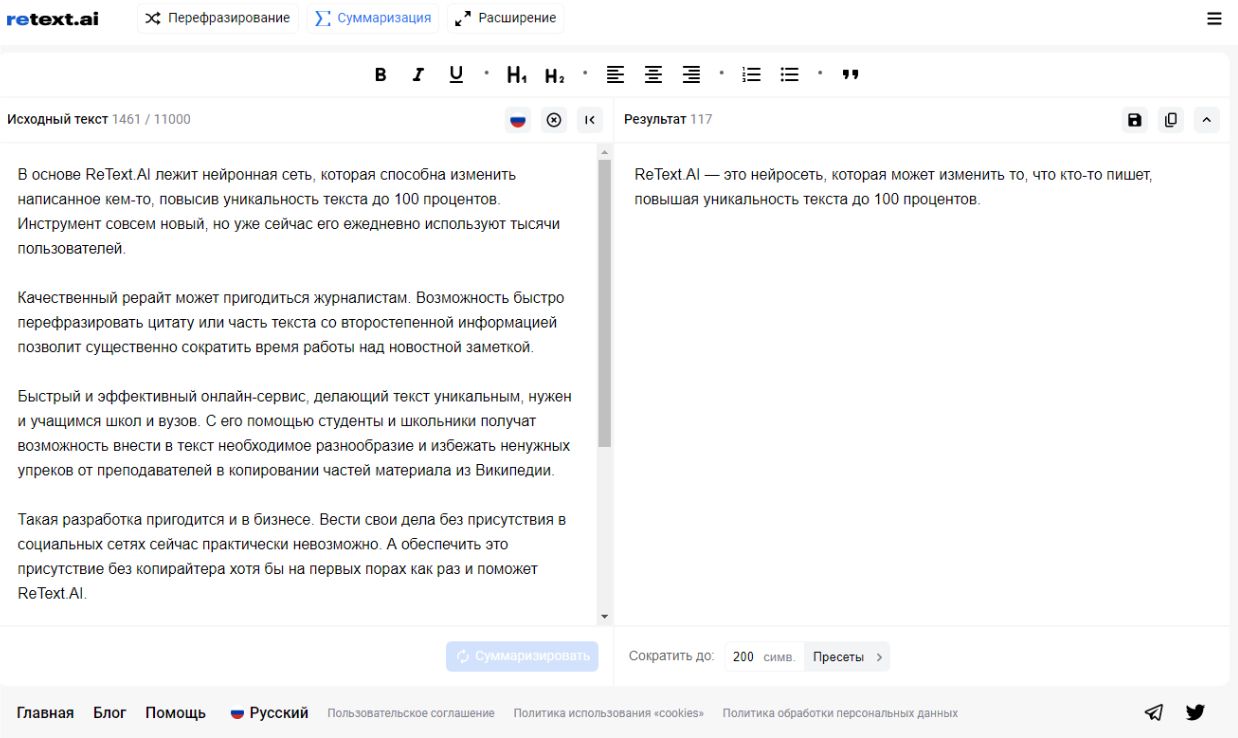
Task: Collapse the source text panel
Action: (x=590, y=120)
